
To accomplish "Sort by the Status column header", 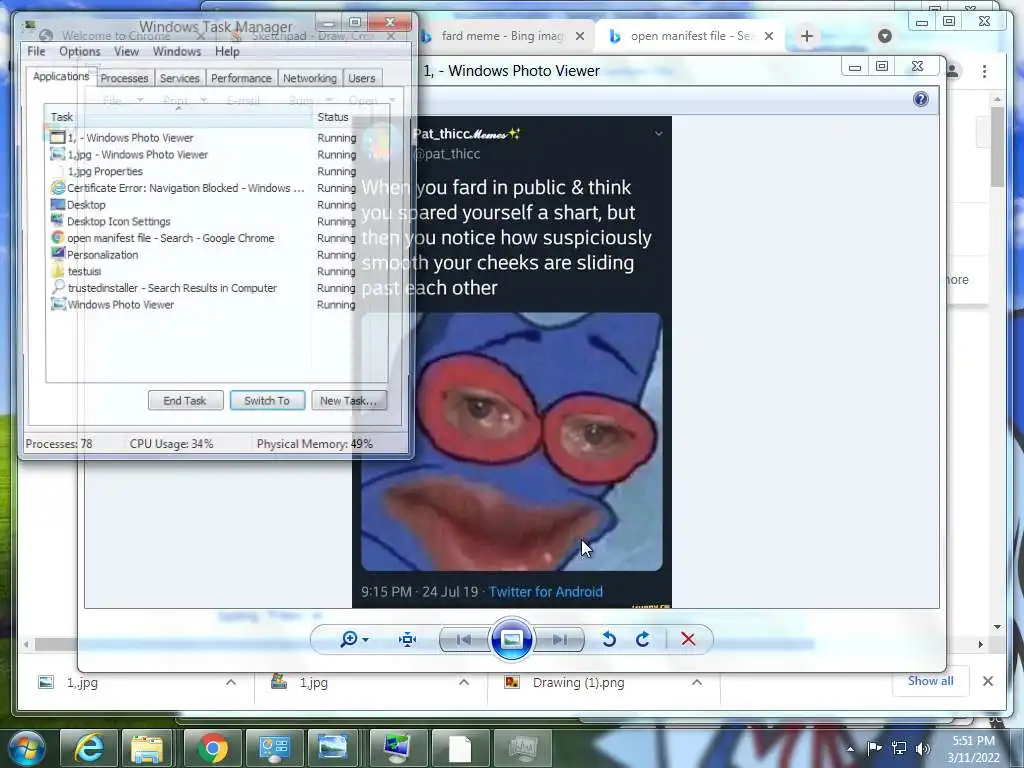I will coord(349,117).
